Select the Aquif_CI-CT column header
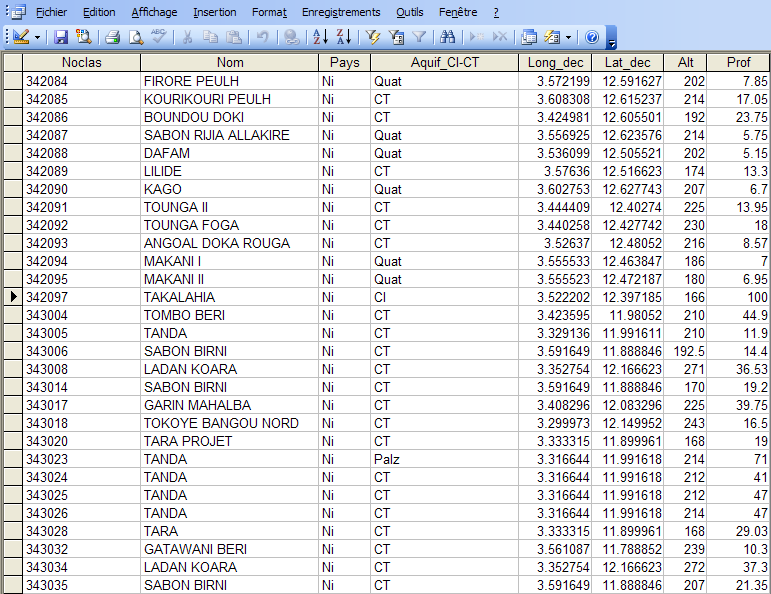Viewport: 771px width, 594px height. click(x=445, y=63)
